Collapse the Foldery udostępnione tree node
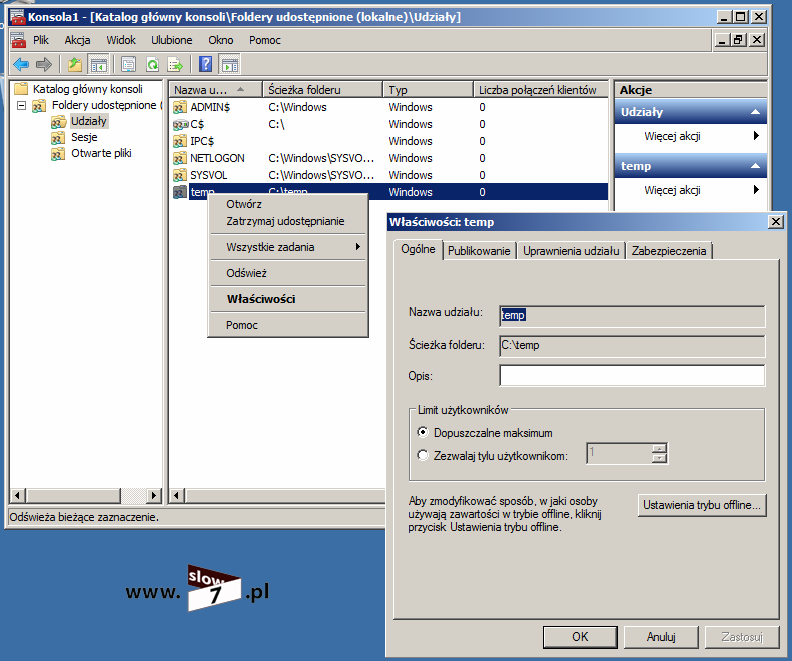This screenshot has height=661, width=792. coord(21,105)
